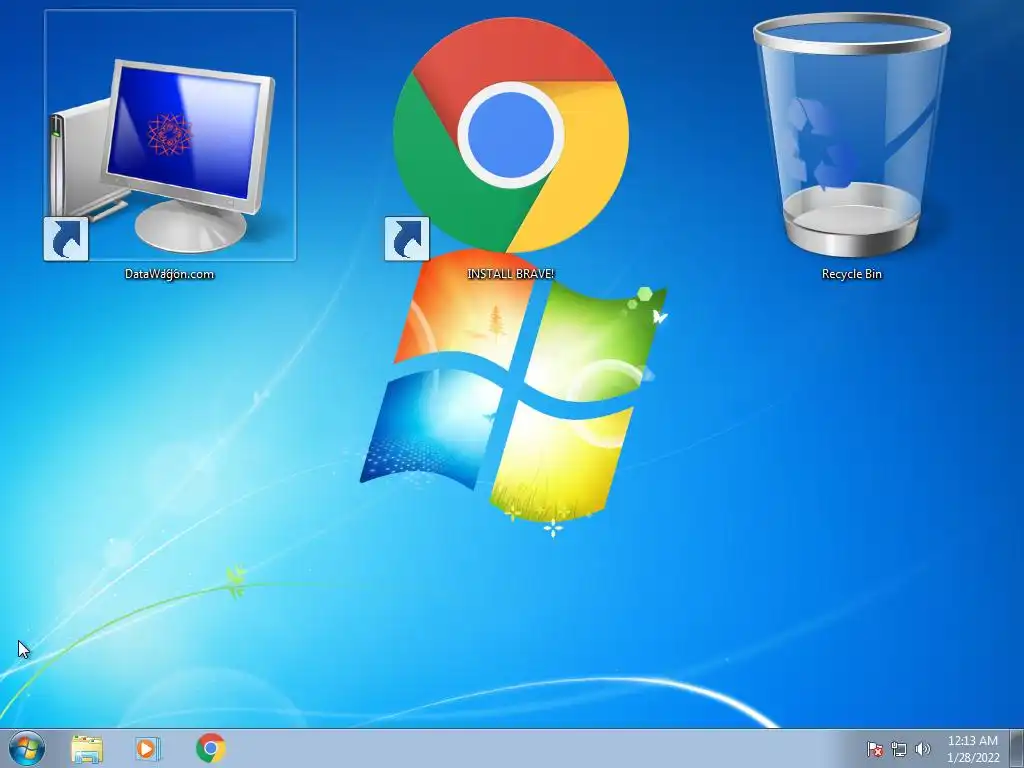
Task: Open the volume speaker tray icon
Action: tap(922, 749)
